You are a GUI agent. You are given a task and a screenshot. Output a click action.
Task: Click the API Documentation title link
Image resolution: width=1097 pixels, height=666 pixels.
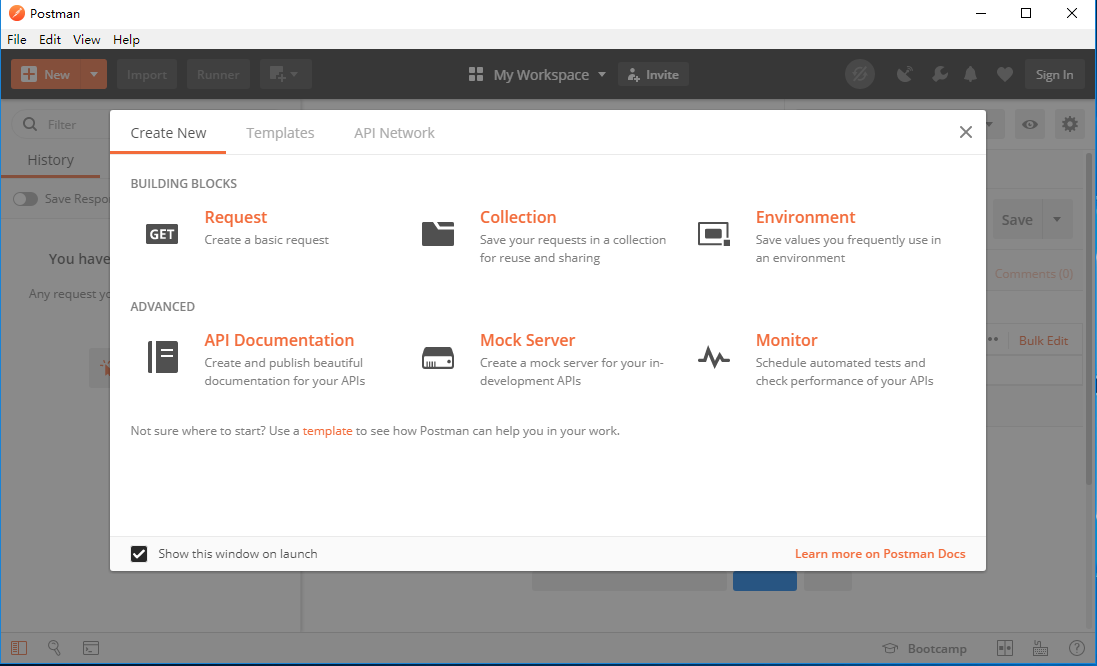(279, 341)
